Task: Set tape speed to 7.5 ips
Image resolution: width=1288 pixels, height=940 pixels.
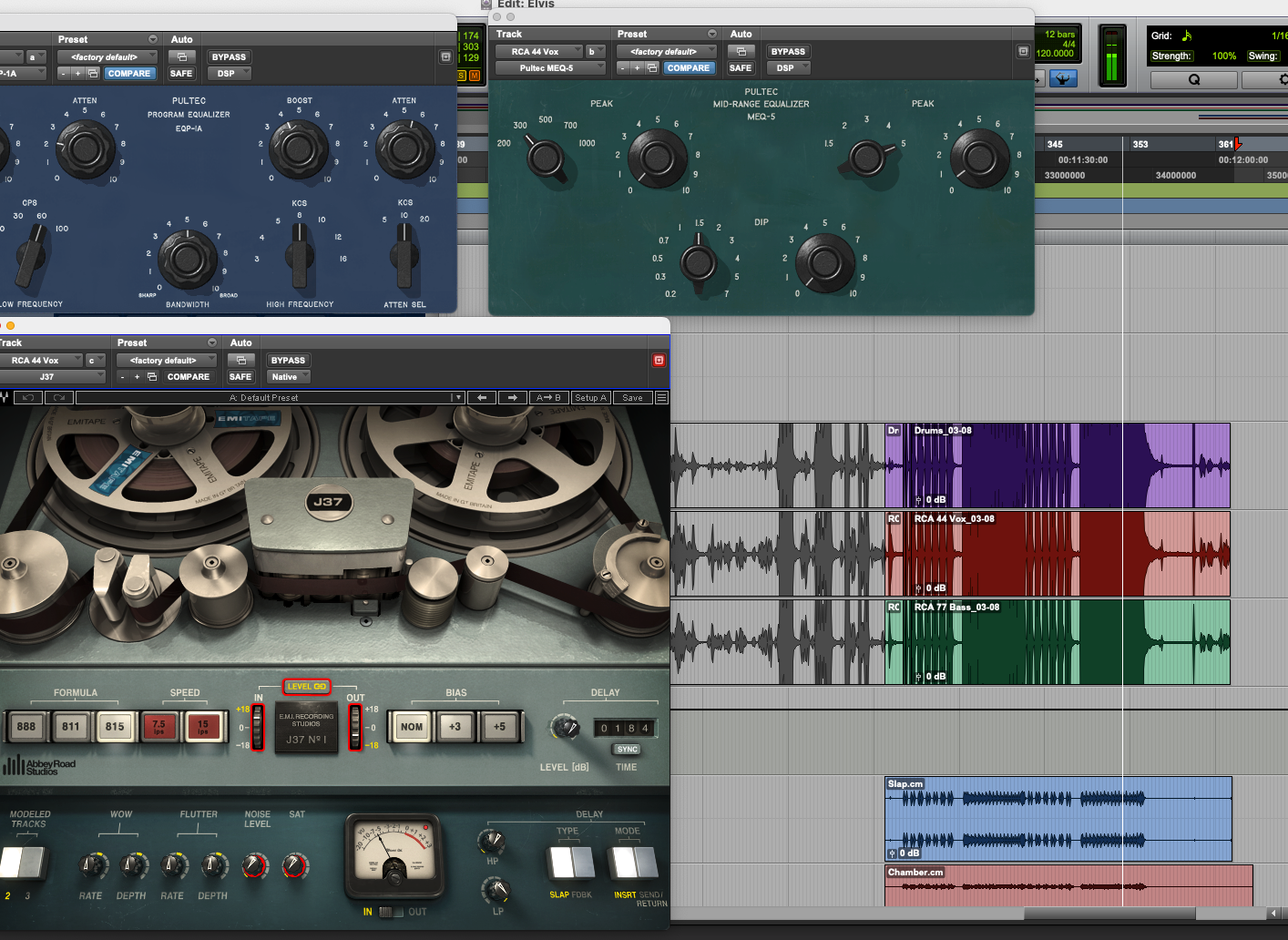Action: (158, 727)
